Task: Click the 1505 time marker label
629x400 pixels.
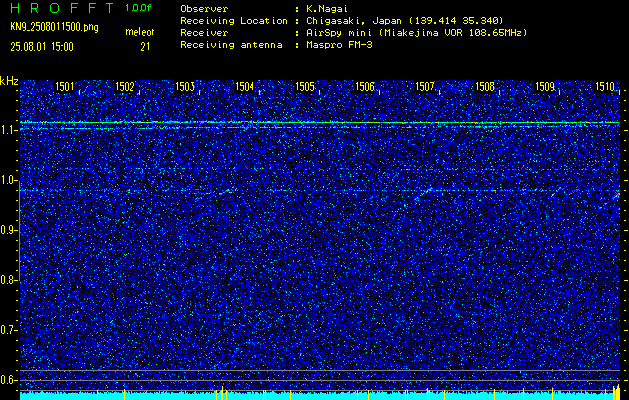Action: [x=305, y=87]
